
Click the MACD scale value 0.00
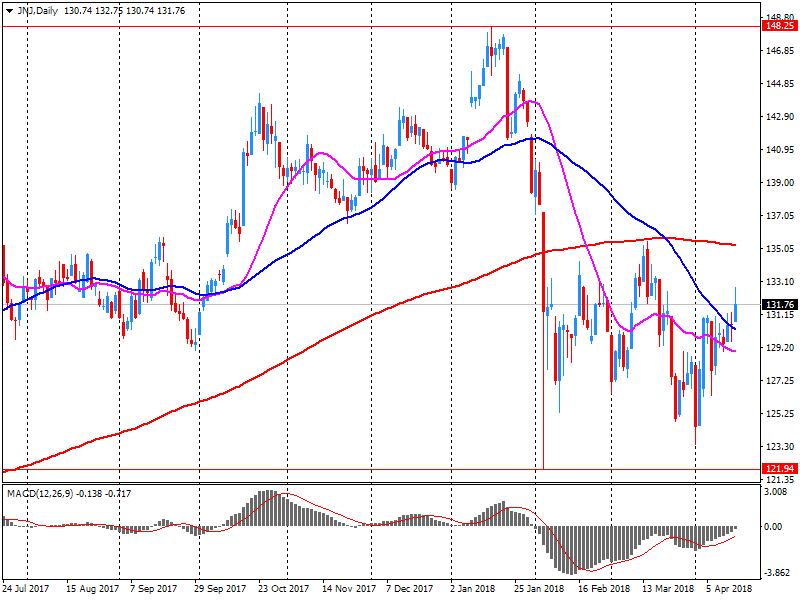(x=773, y=527)
